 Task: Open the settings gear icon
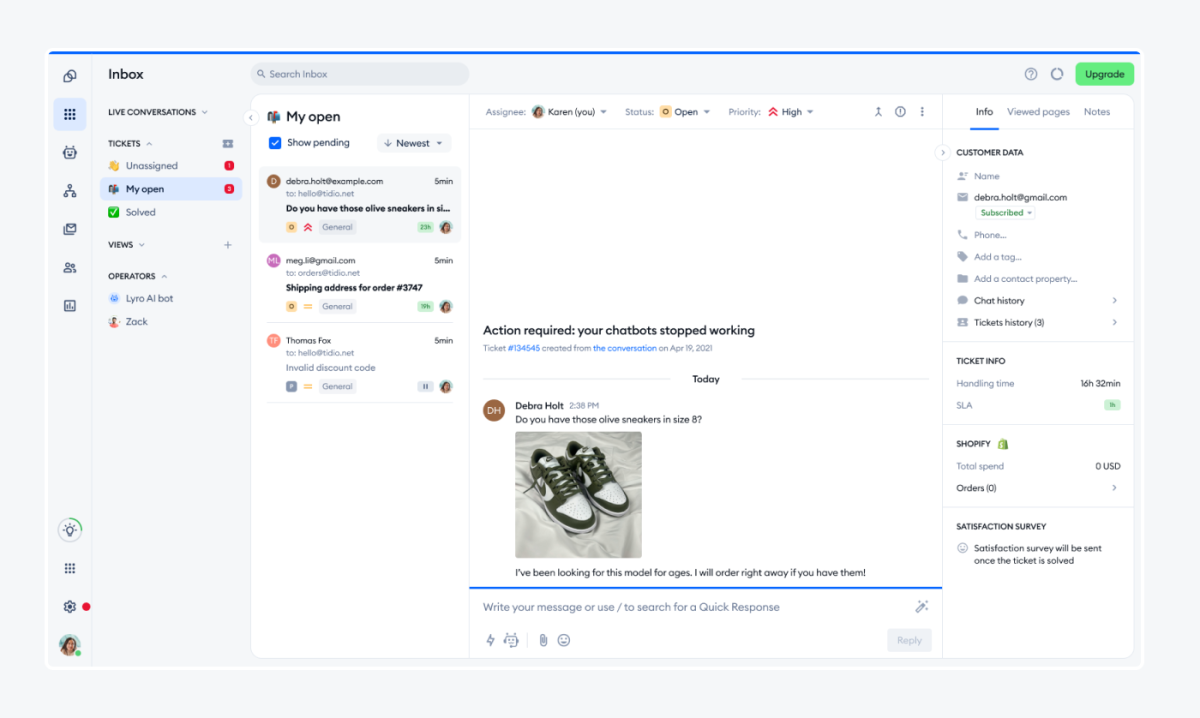69,606
